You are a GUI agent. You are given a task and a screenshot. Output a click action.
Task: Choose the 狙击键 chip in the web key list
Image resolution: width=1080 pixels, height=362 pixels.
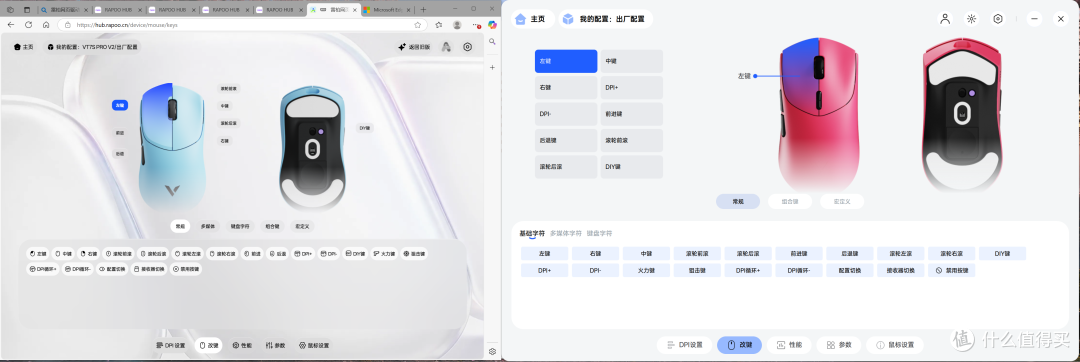pos(415,254)
